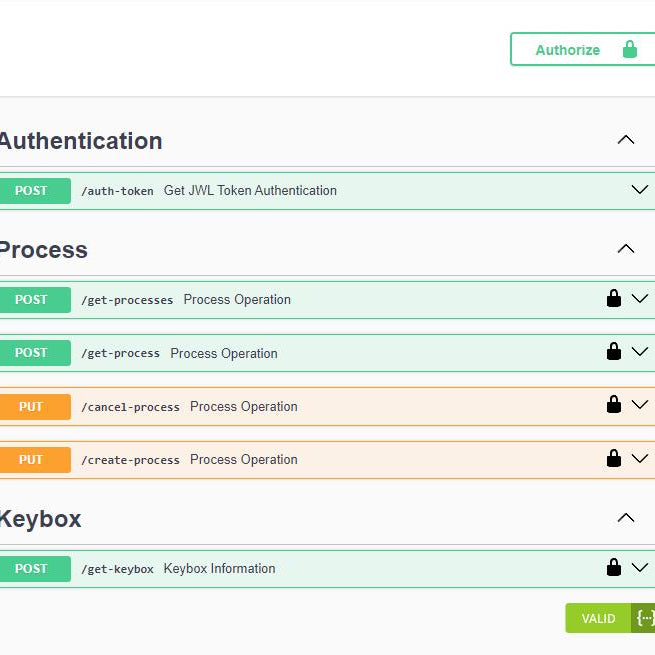Collapse the Keybox section

click(x=626, y=518)
